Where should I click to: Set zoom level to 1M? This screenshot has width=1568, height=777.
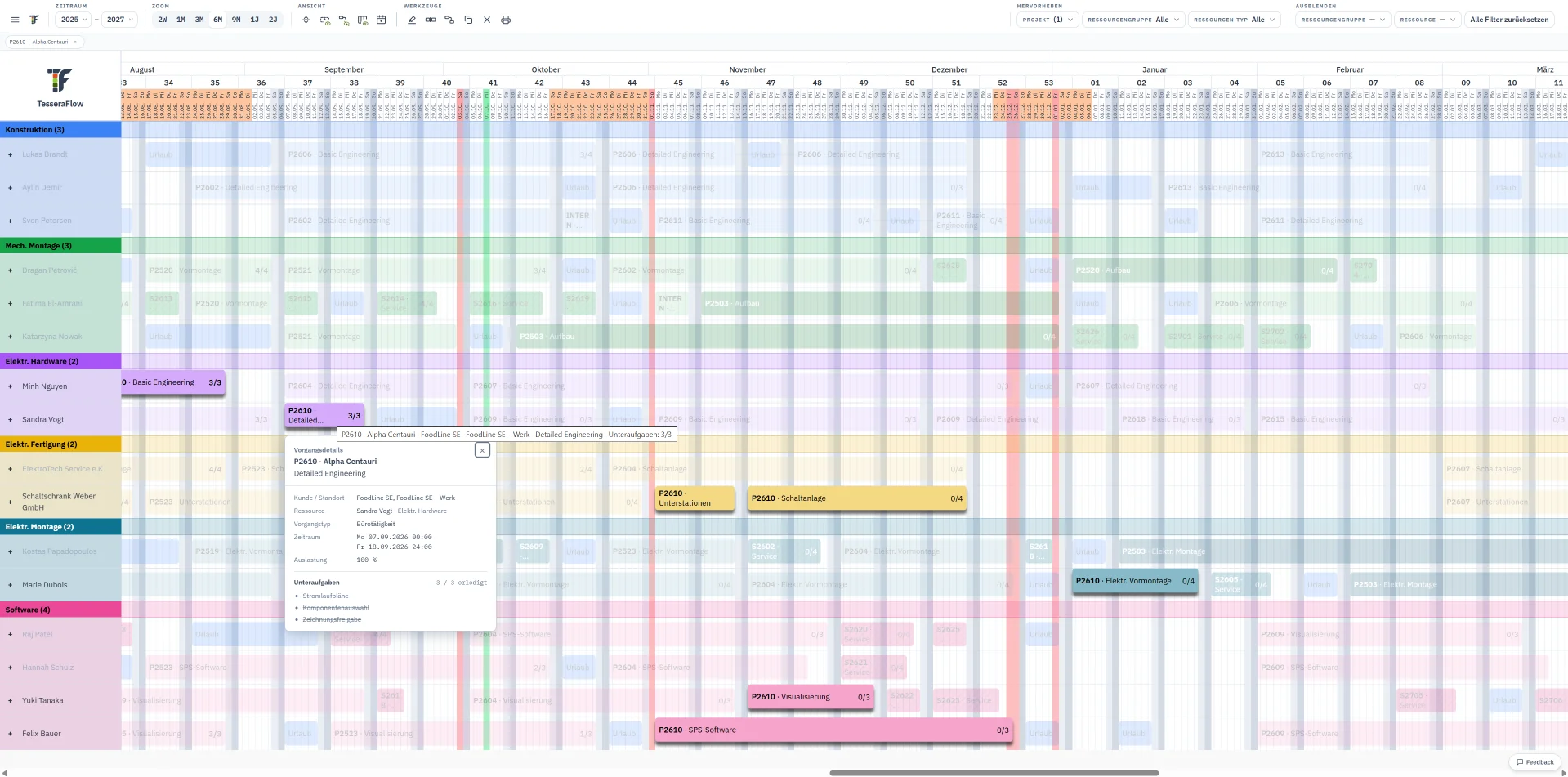click(181, 20)
